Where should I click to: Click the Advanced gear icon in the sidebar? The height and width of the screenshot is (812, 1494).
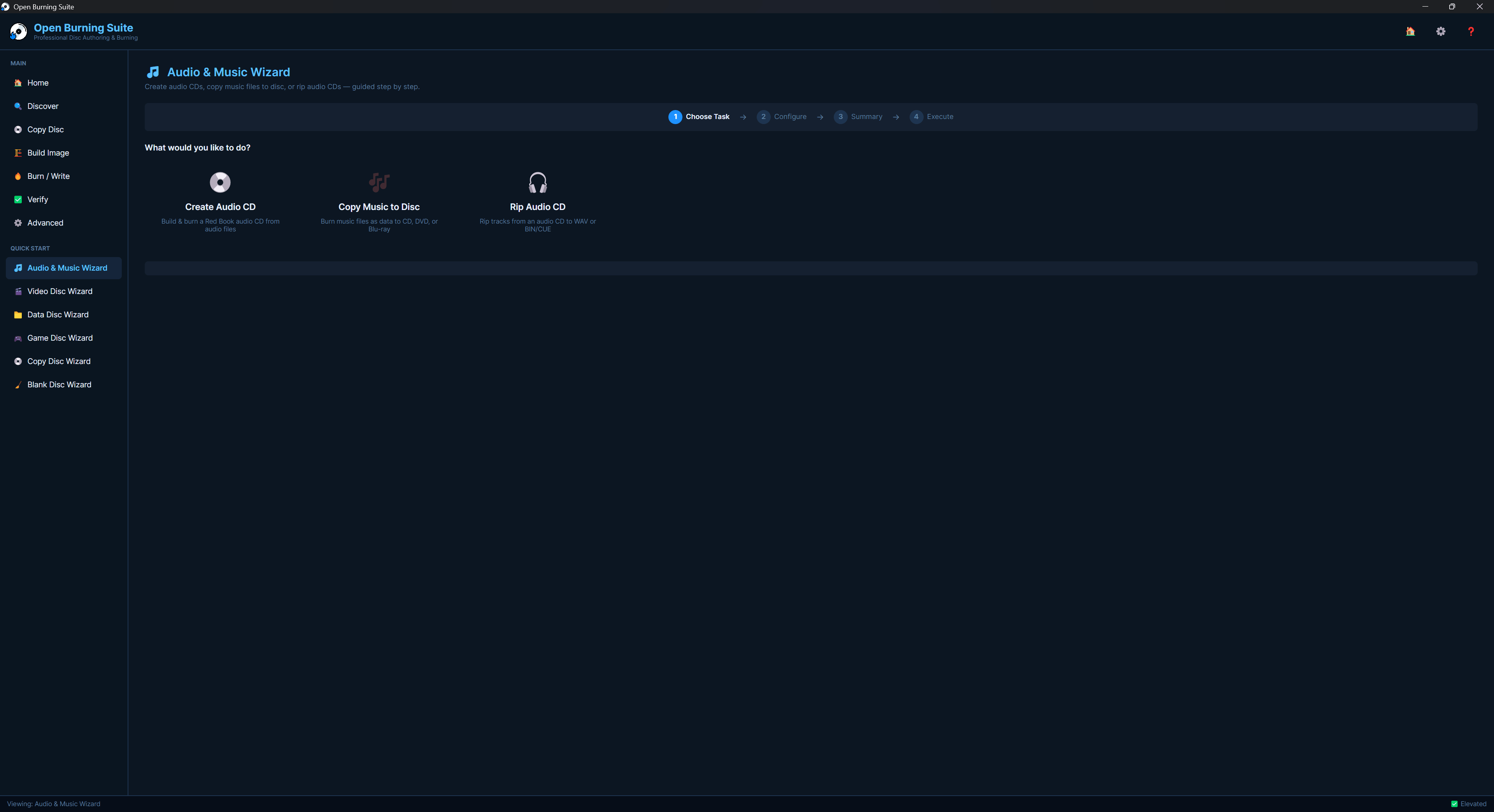point(18,222)
